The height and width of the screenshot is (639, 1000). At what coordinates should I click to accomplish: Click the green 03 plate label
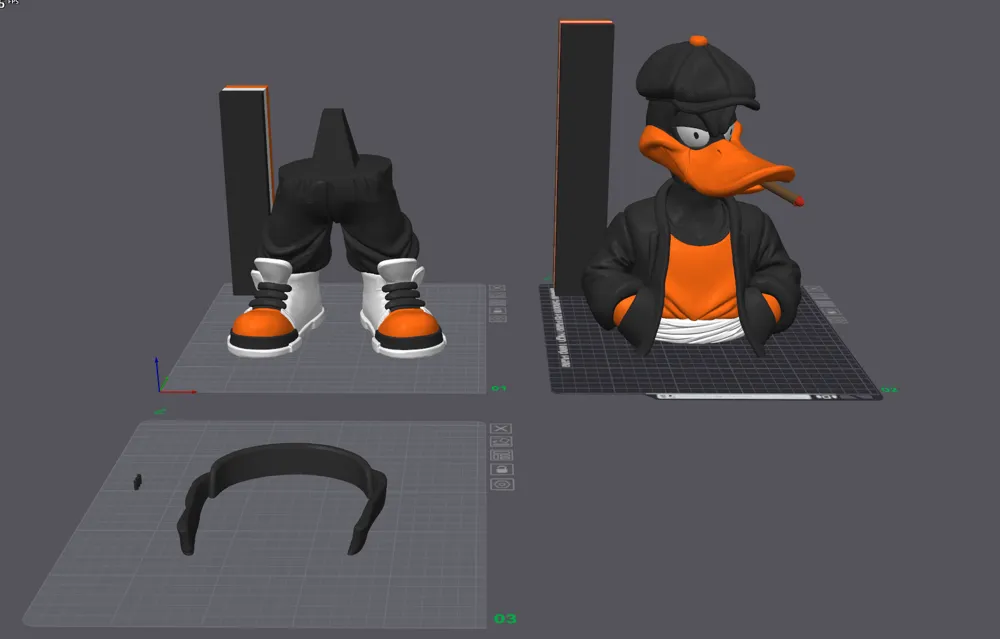(x=505, y=619)
